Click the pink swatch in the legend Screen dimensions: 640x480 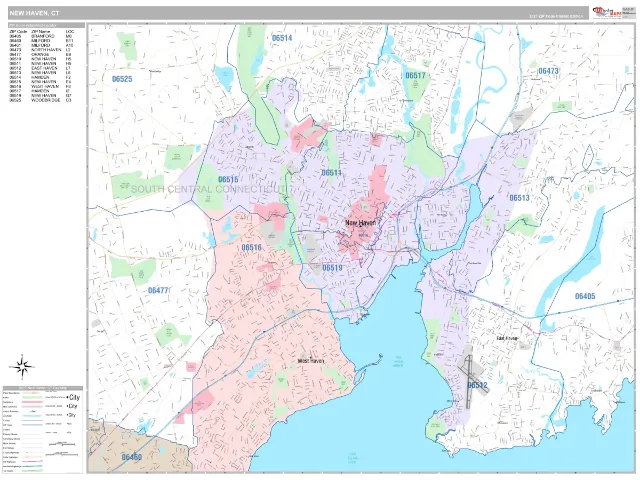coord(32,402)
